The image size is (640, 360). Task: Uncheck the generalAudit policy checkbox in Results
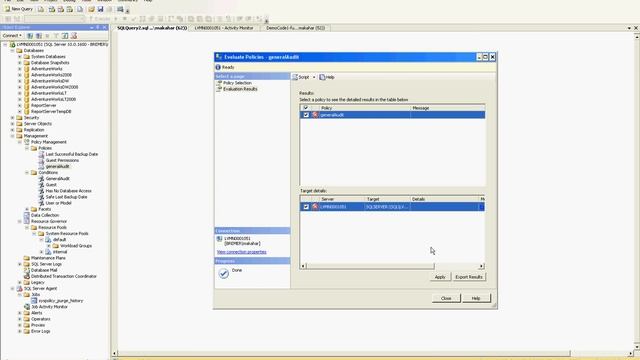pos(306,115)
